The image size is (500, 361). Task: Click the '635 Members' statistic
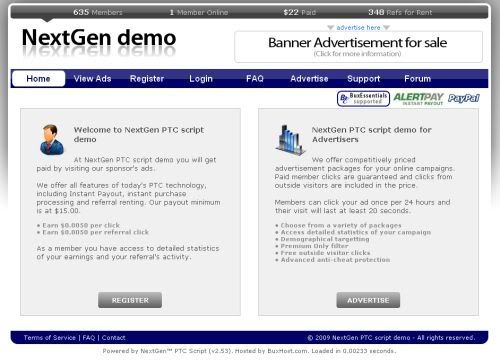tap(98, 12)
